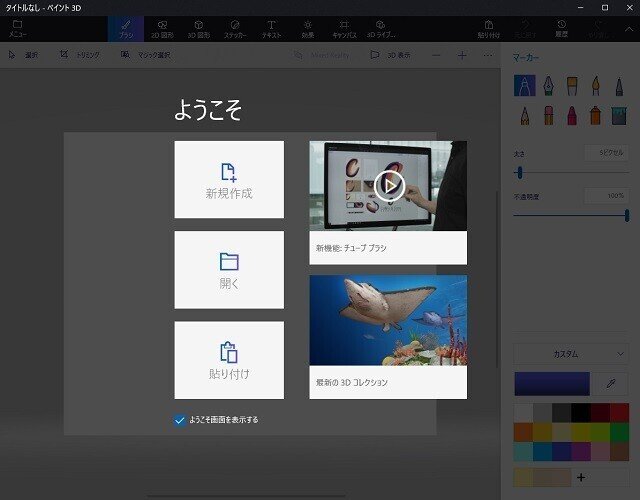Toggle the 3D 表示 view
640x500 pixels.
pyautogui.click(x=390, y=55)
